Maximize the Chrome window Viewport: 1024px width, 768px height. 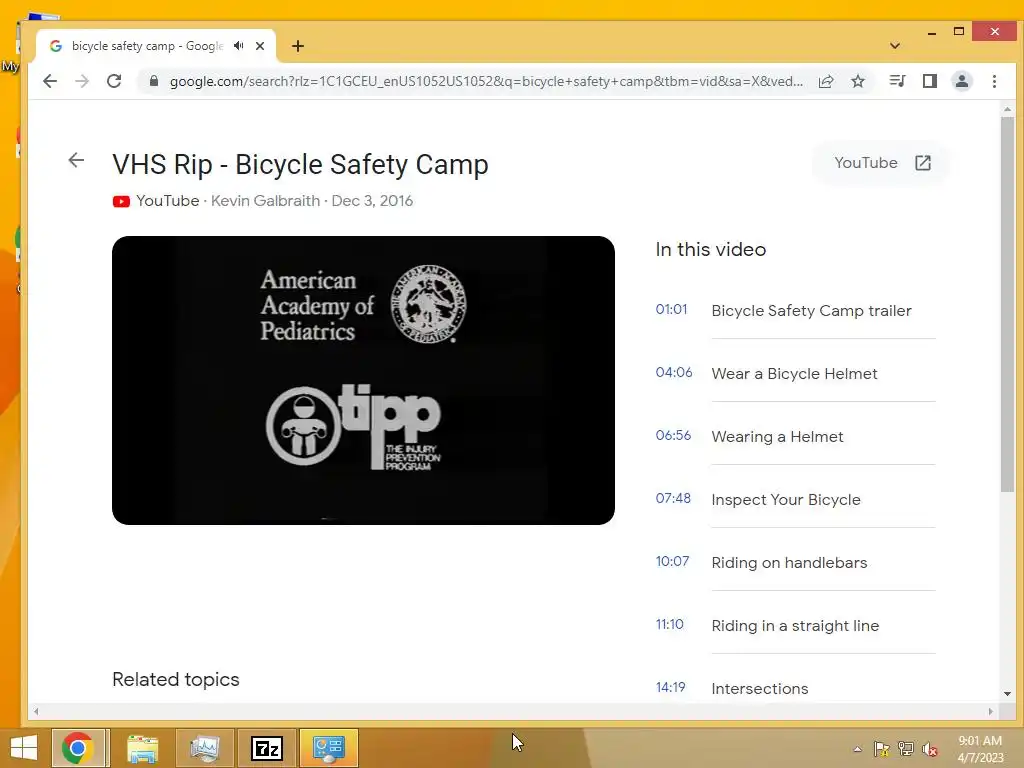[959, 31]
